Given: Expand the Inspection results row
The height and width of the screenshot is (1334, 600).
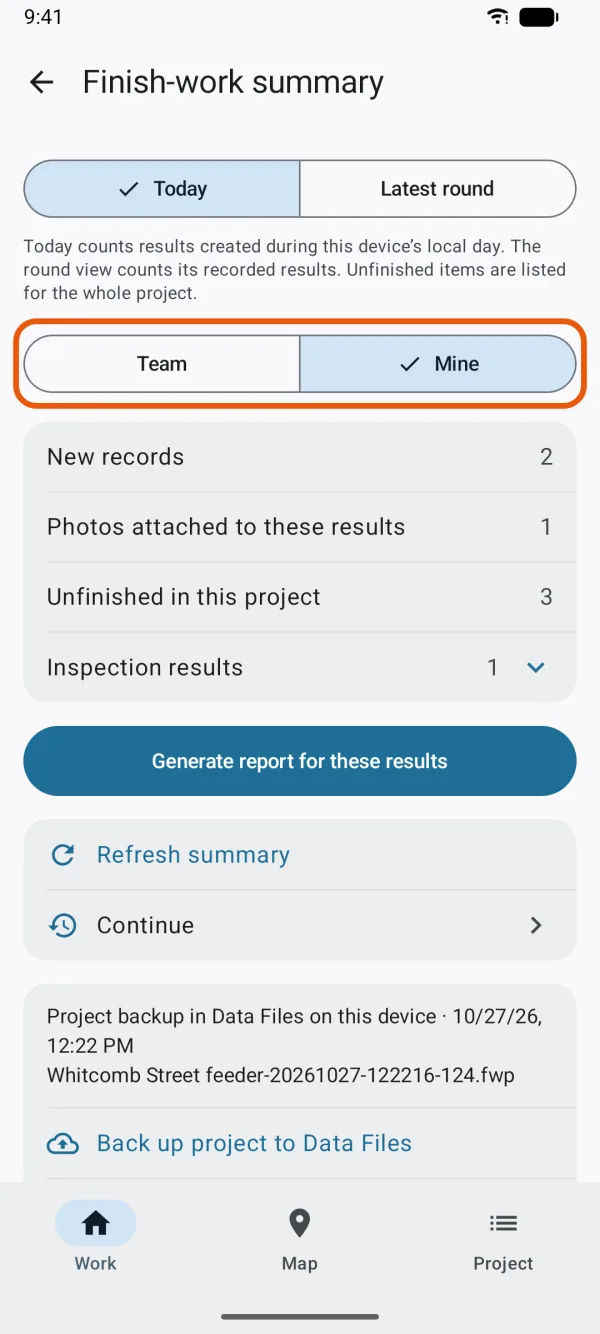Looking at the screenshot, I should (300, 667).
